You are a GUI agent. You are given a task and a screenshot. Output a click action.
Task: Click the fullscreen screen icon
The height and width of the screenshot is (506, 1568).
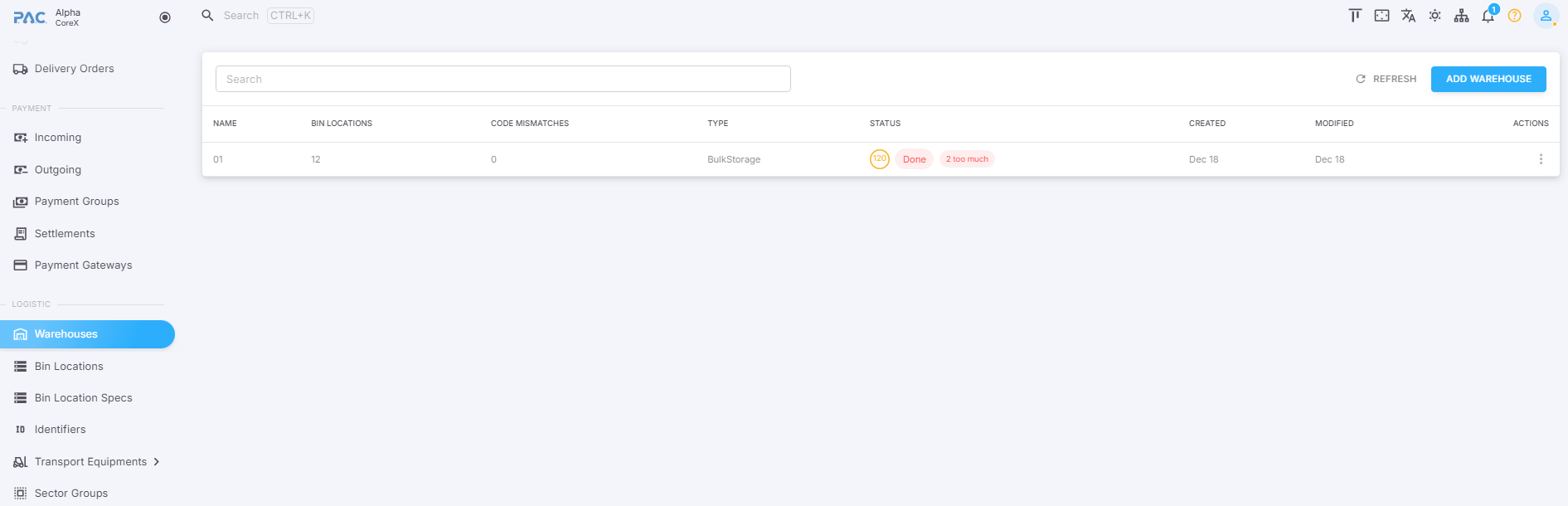pyautogui.click(x=1381, y=16)
